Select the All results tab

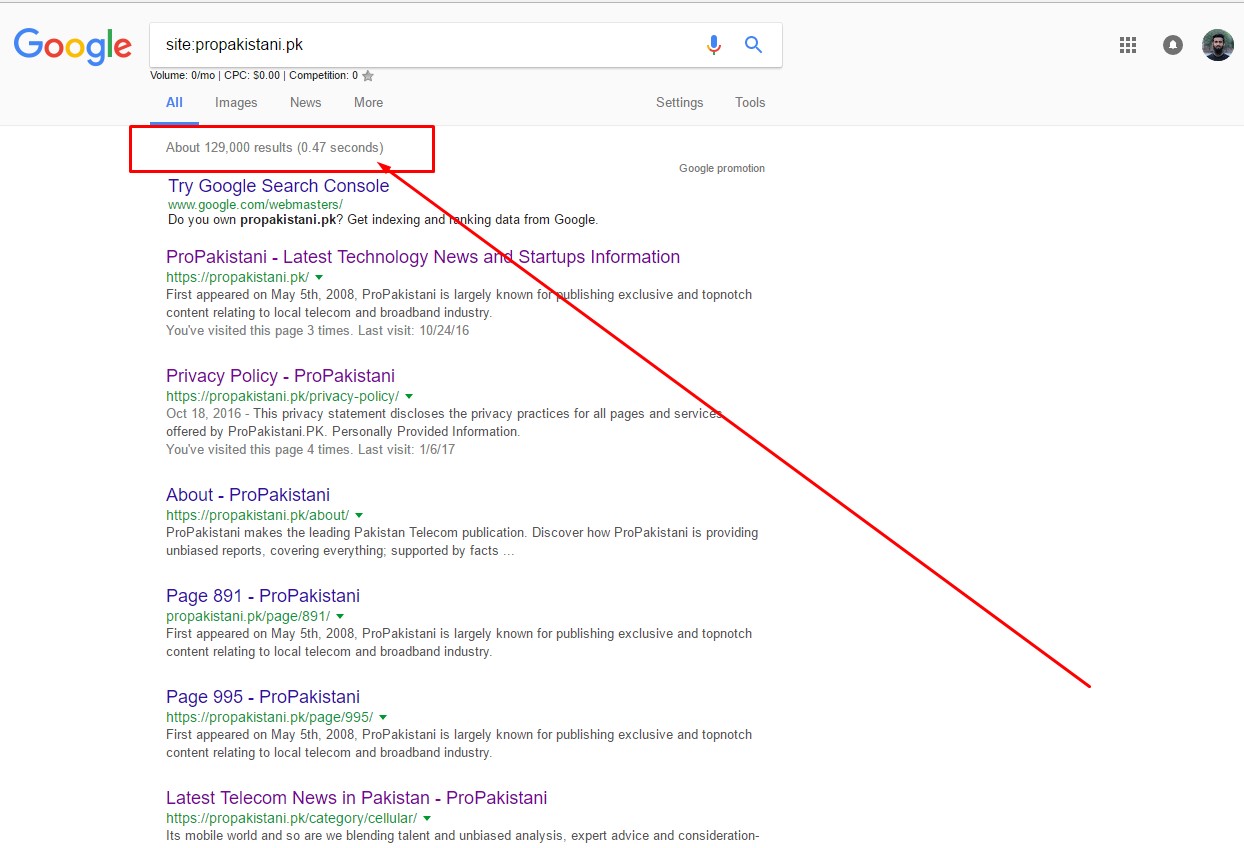174,102
